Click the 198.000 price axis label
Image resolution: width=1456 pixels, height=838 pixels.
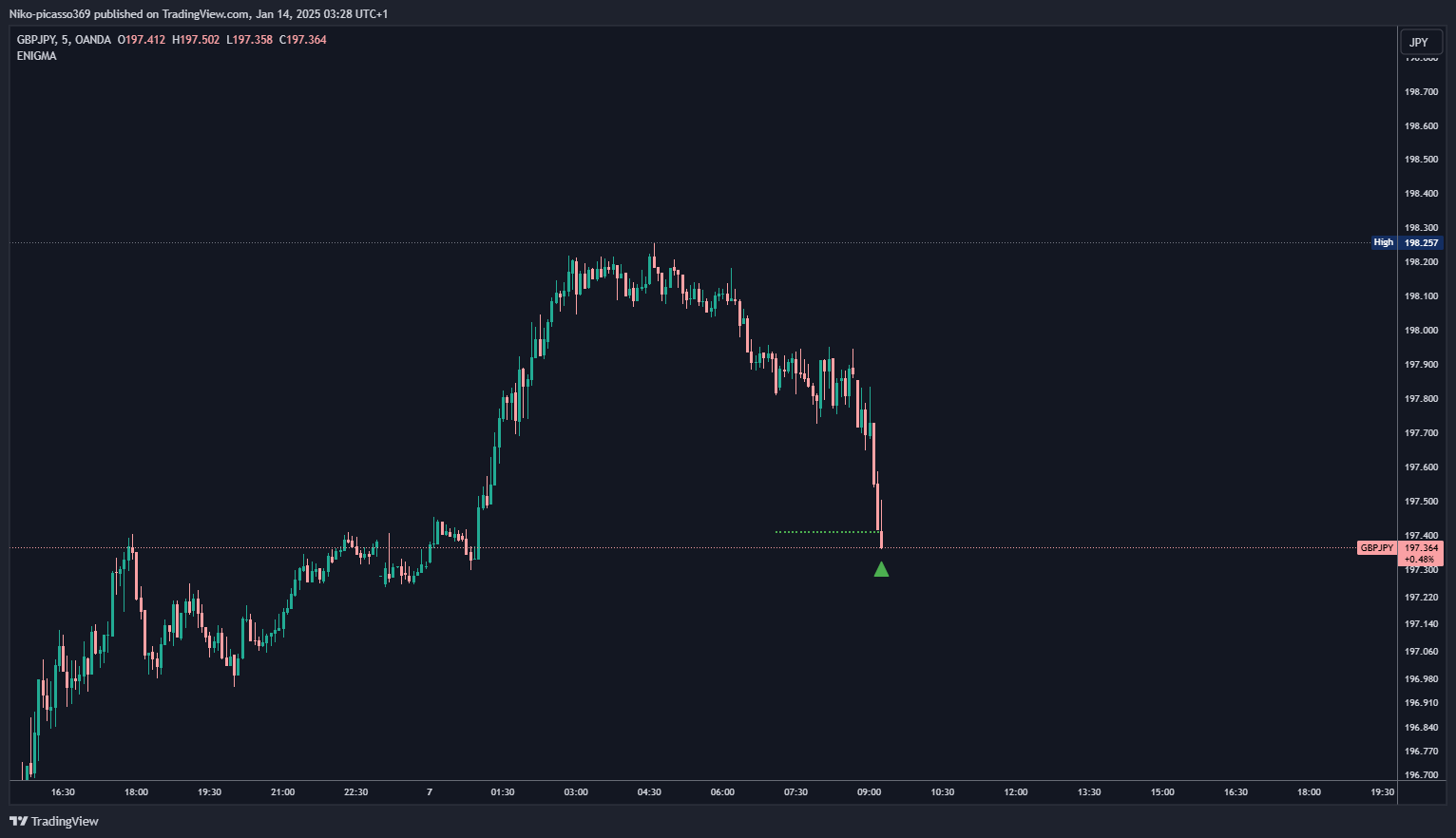(1421, 331)
